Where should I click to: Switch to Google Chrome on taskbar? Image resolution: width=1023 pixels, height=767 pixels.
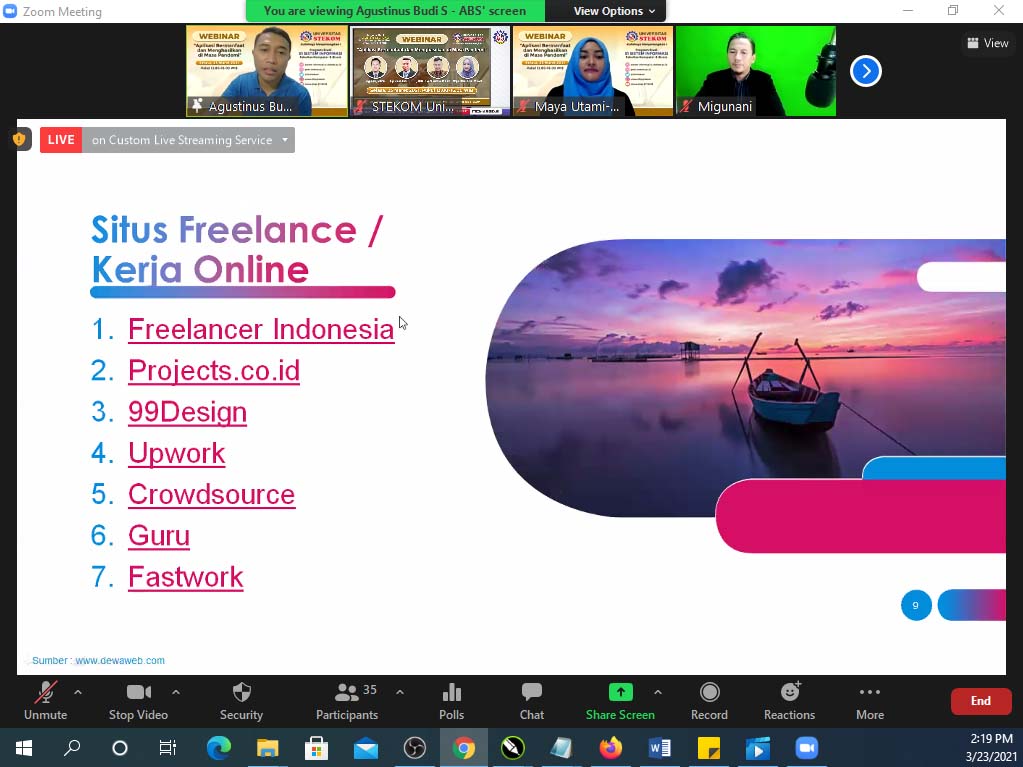pos(464,747)
